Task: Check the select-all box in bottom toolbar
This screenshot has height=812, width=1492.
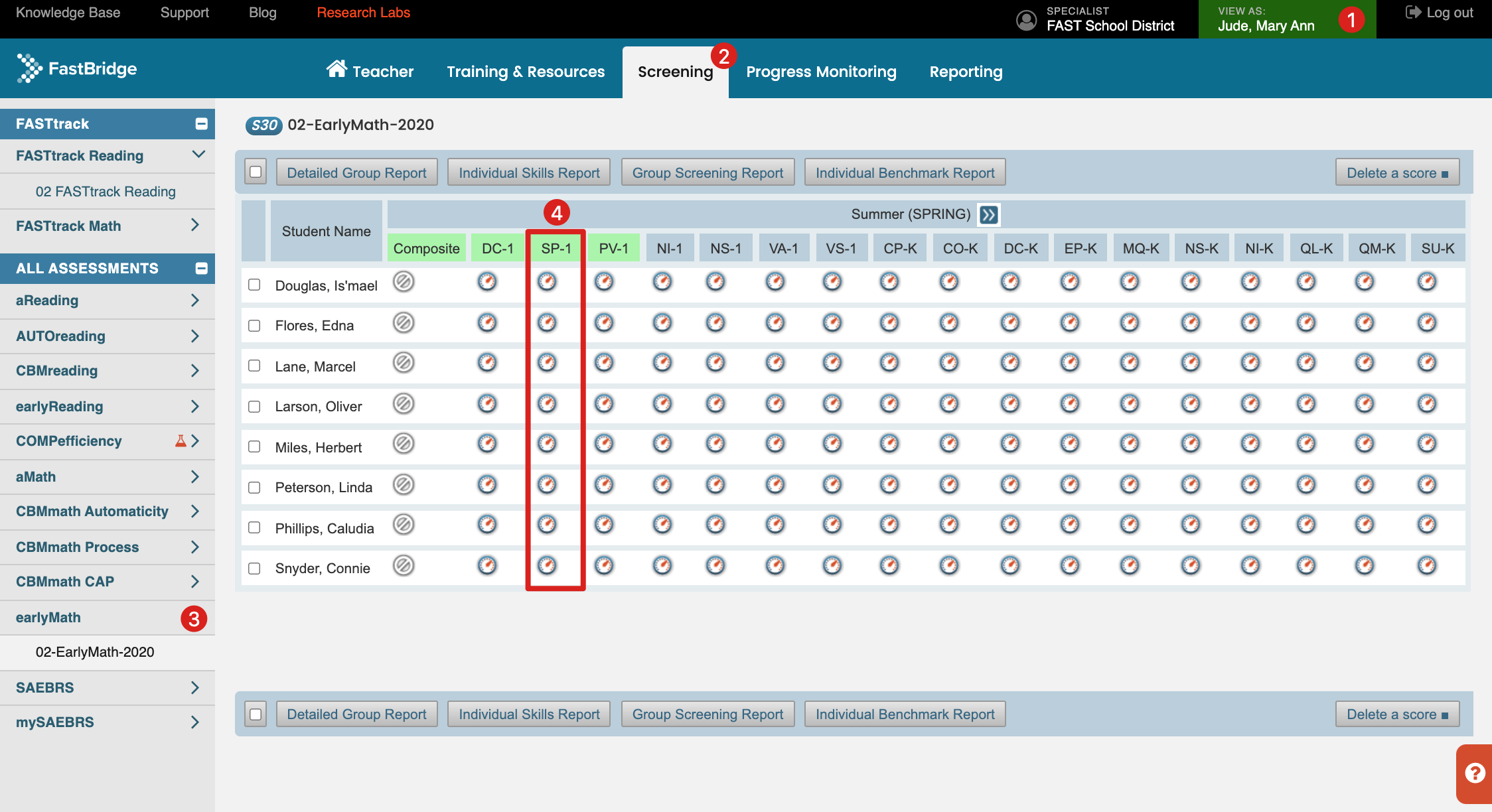Action: click(x=256, y=714)
